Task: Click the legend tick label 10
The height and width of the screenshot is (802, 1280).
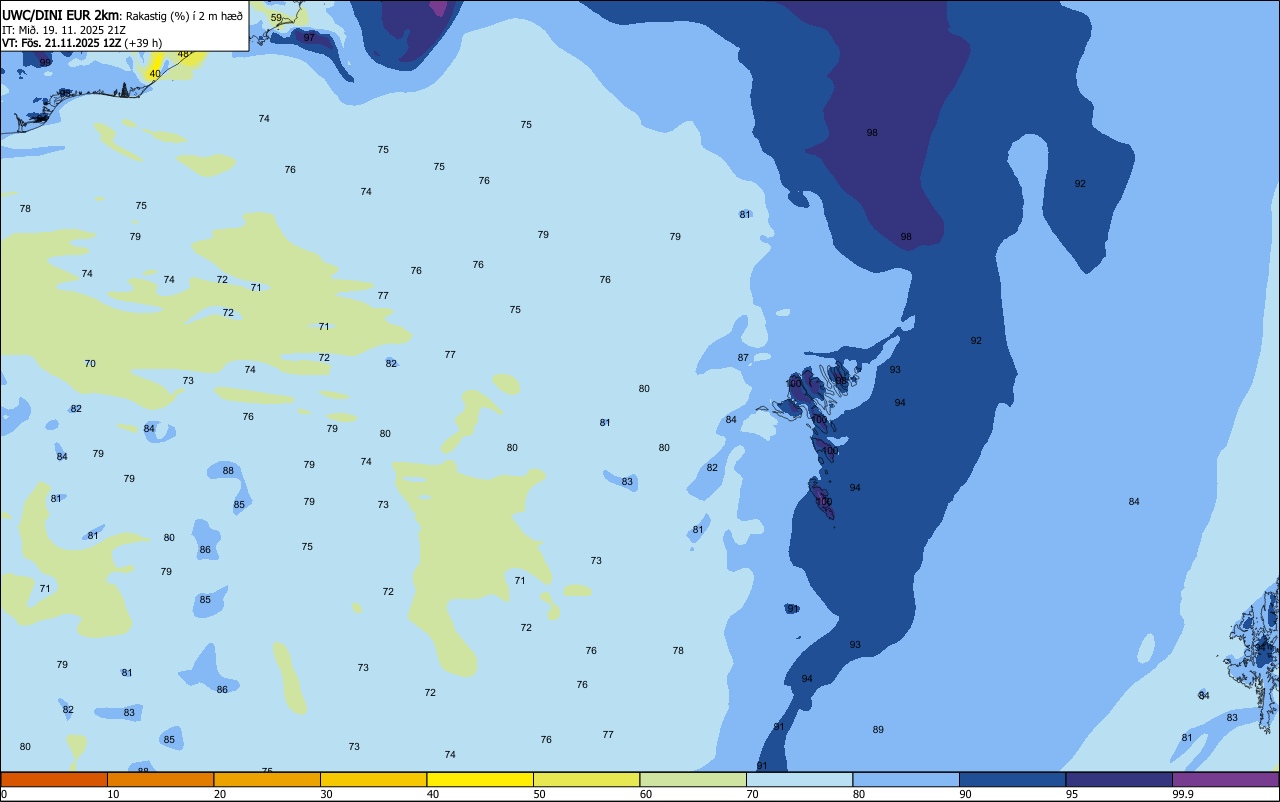Action: [x=114, y=794]
